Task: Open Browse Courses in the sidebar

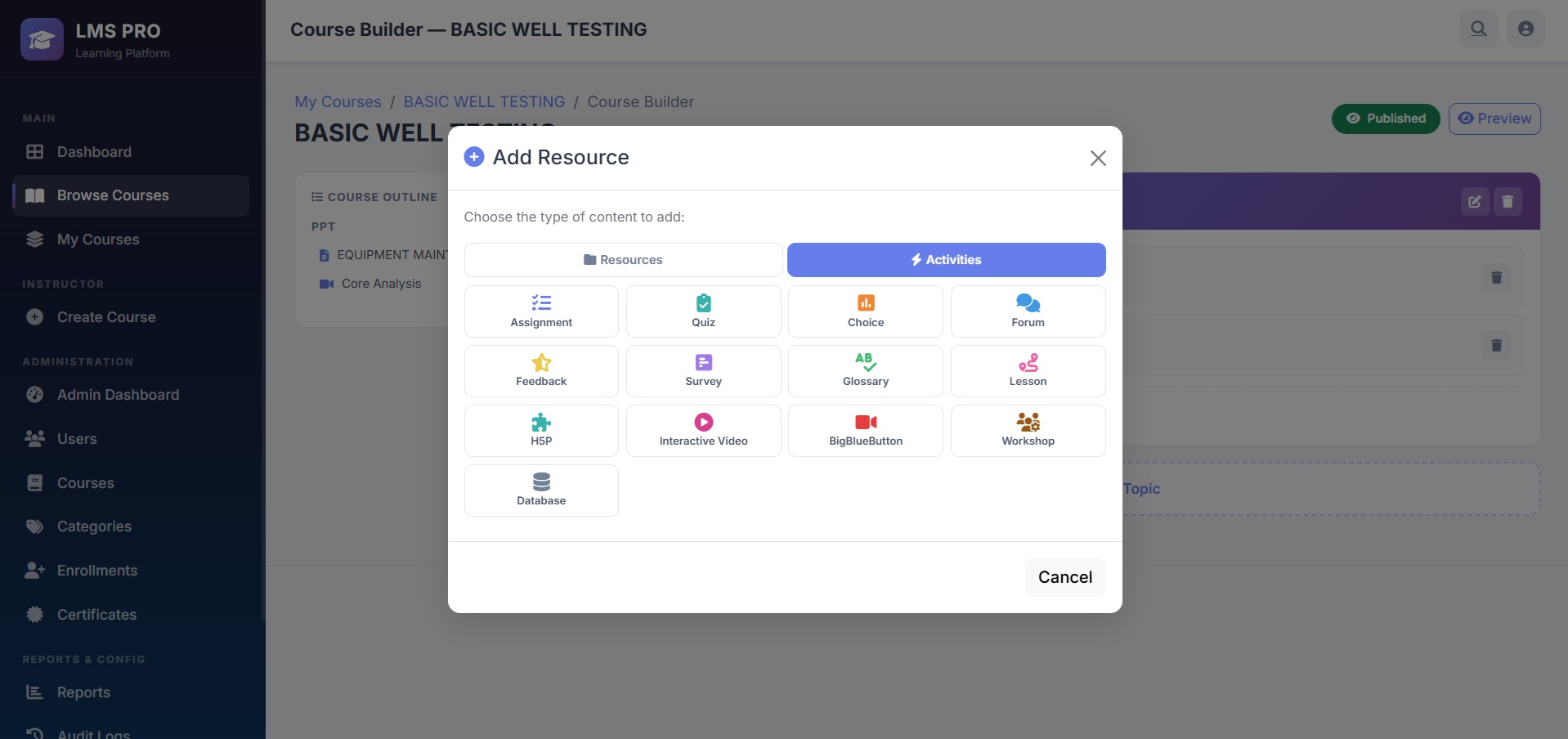Action: (x=131, y=195)
